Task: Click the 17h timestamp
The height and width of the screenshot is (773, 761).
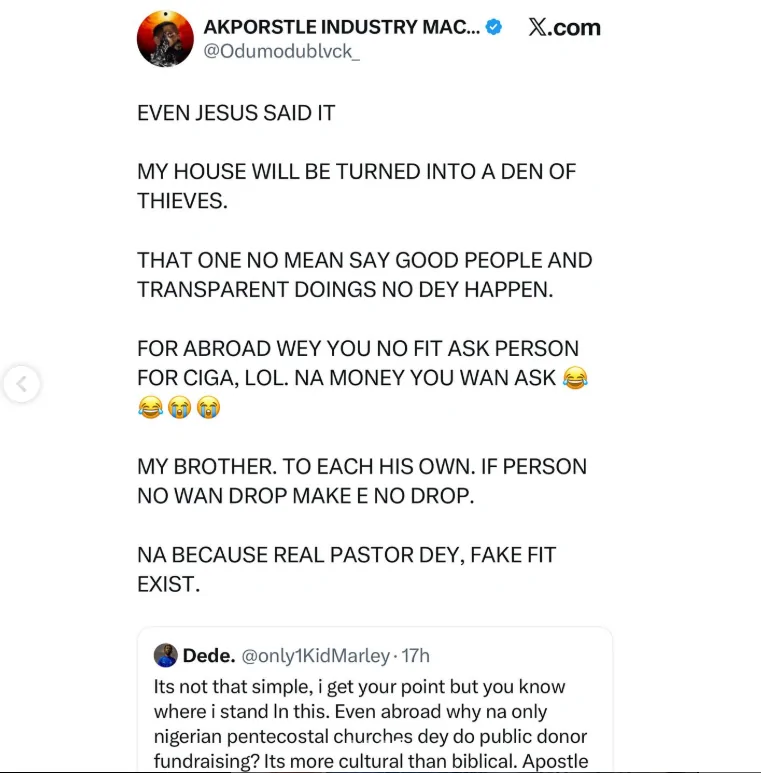Action: click(x=413, y=656)
